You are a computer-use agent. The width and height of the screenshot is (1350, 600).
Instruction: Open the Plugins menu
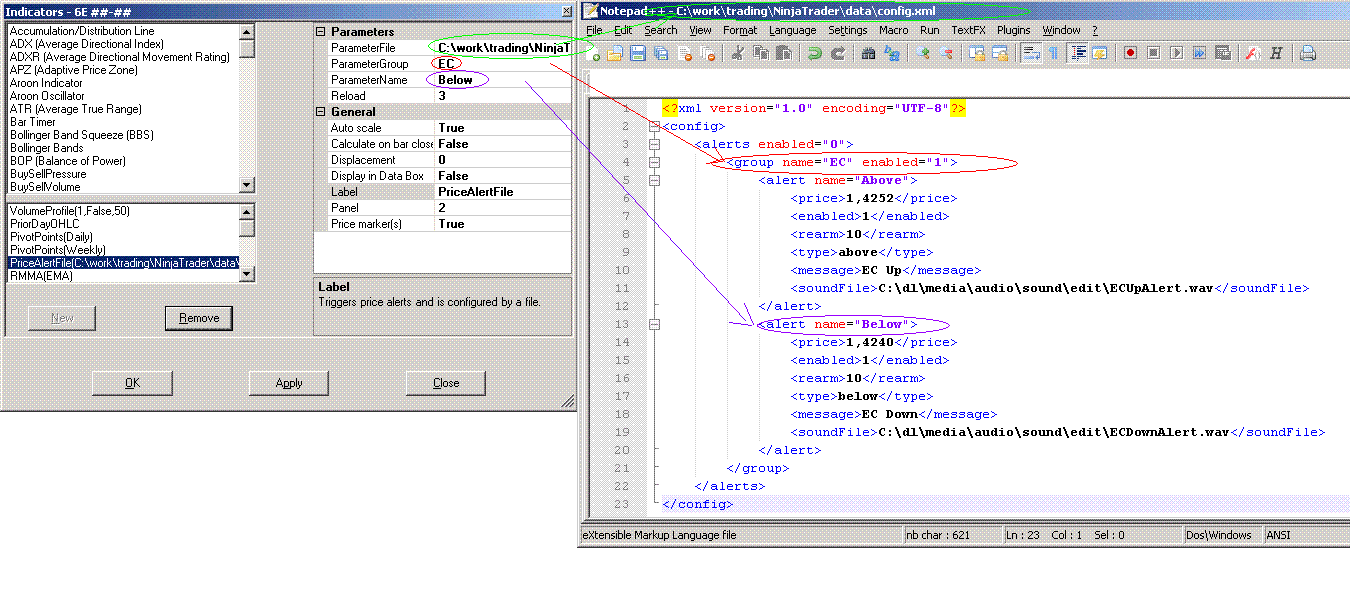coord(1013,30)
